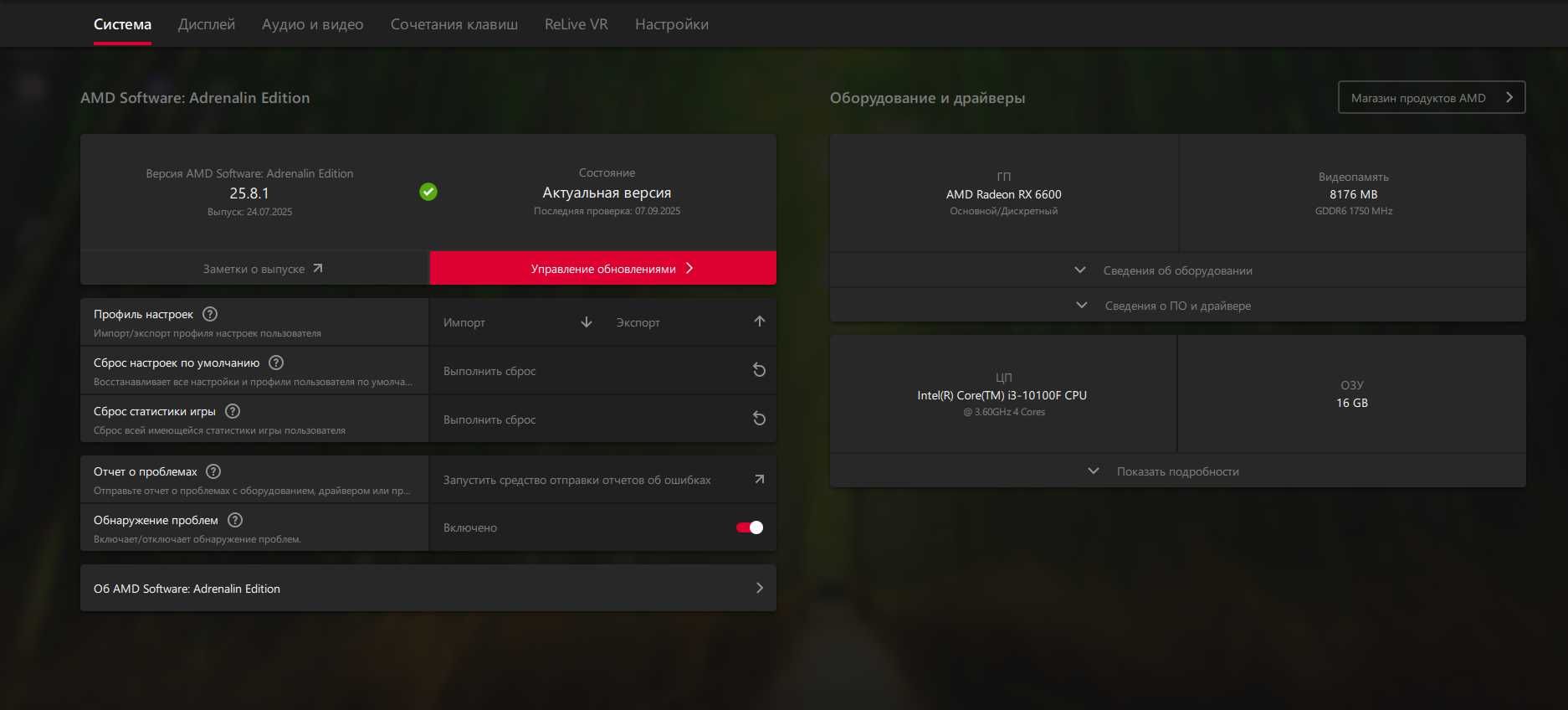This screenshot has height=710, width=1568.
Task: Expand Сведения о ПО и драйвере
Action: (x=1178, y=306)
